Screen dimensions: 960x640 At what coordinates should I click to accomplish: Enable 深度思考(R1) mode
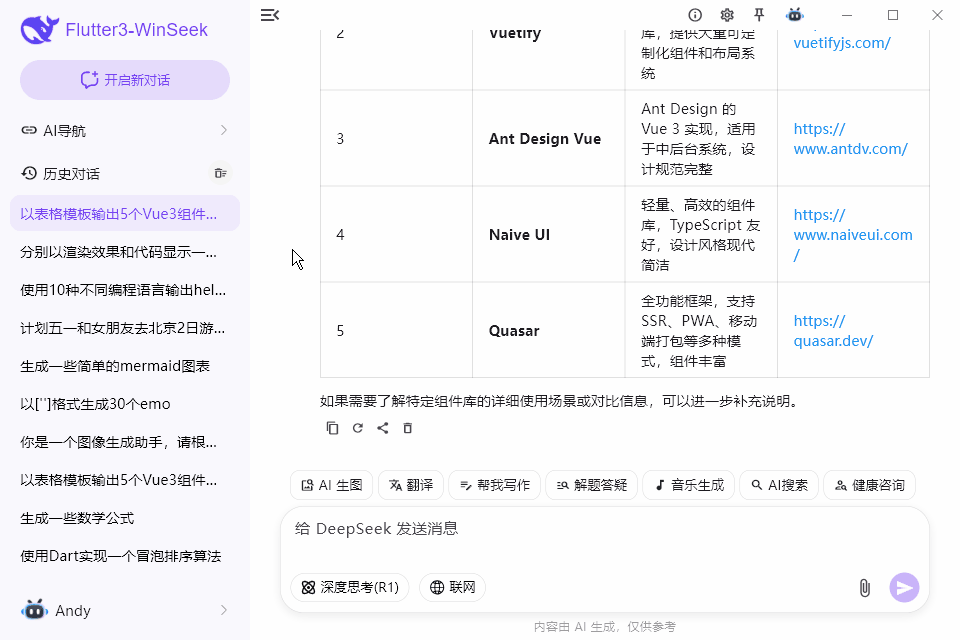pos(348,588)
